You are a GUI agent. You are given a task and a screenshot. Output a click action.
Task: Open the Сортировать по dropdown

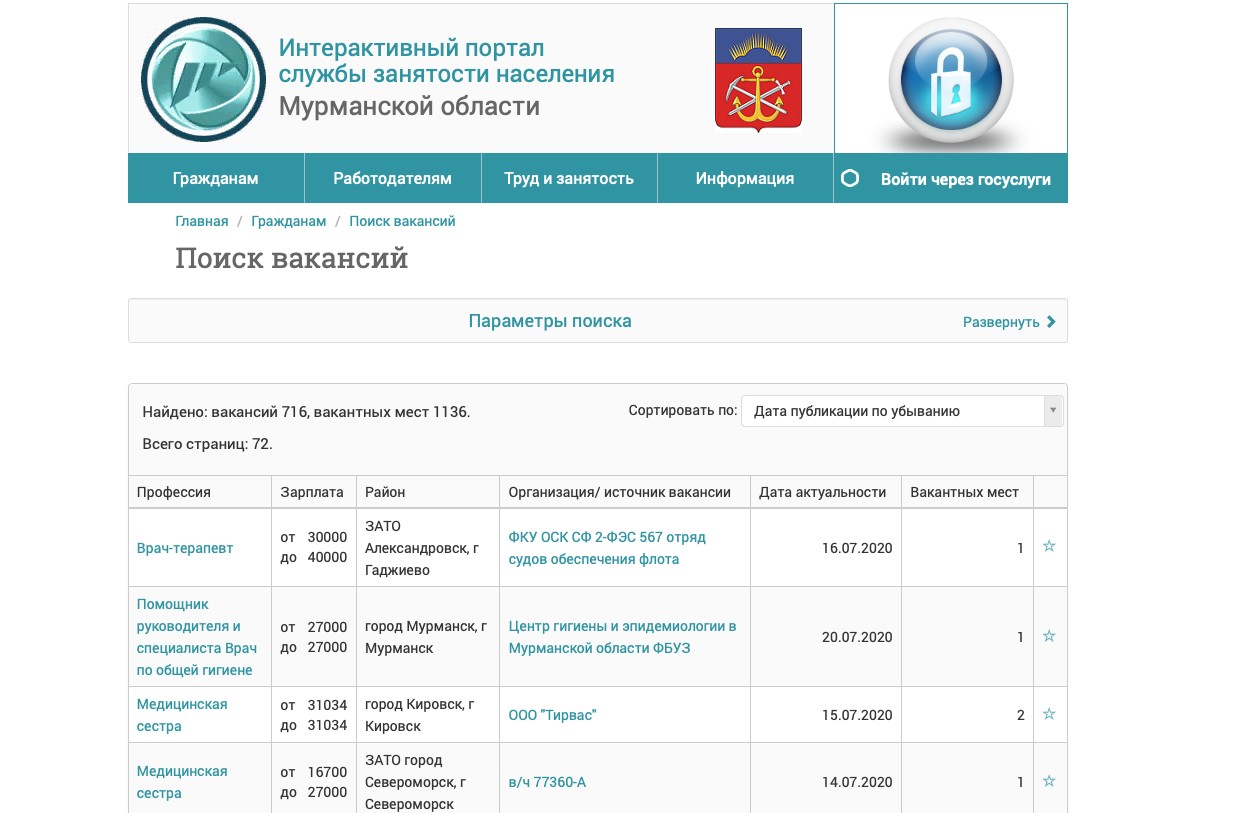pos(902,411)
